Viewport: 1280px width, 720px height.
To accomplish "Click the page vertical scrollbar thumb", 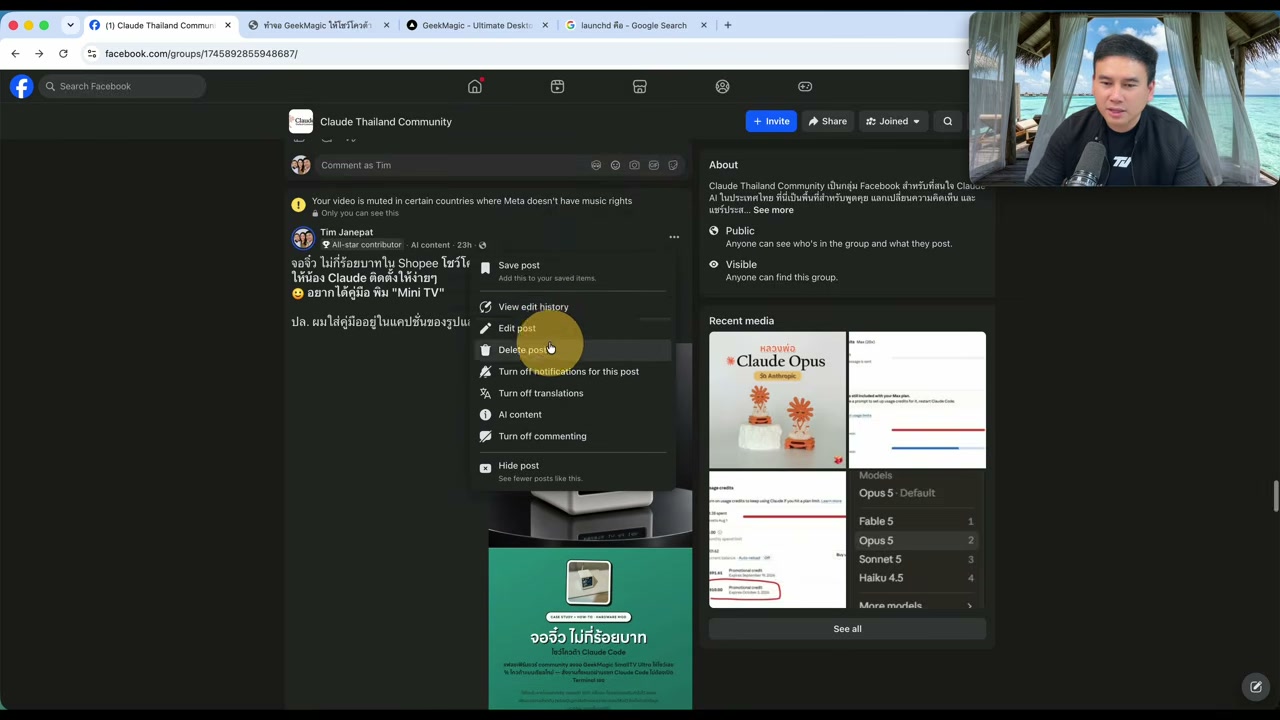I will [x=1275, y=497].
